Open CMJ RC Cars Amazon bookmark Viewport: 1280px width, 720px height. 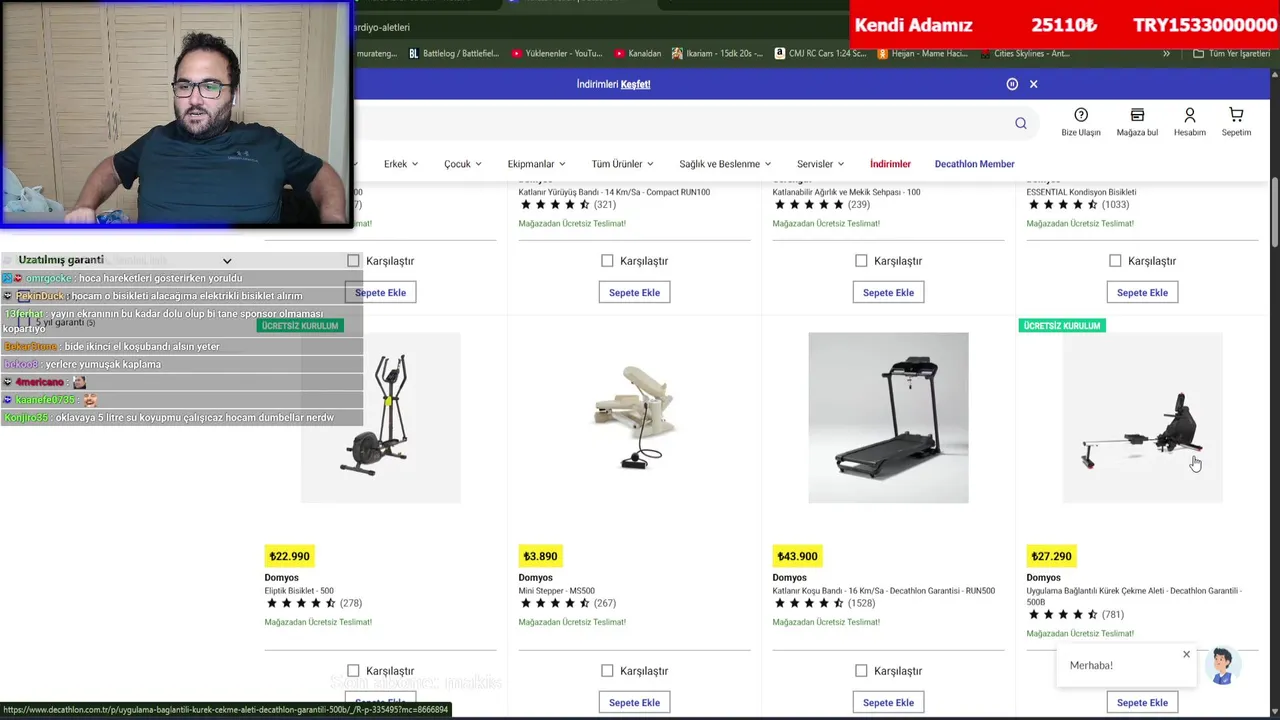tap(820, 54)
